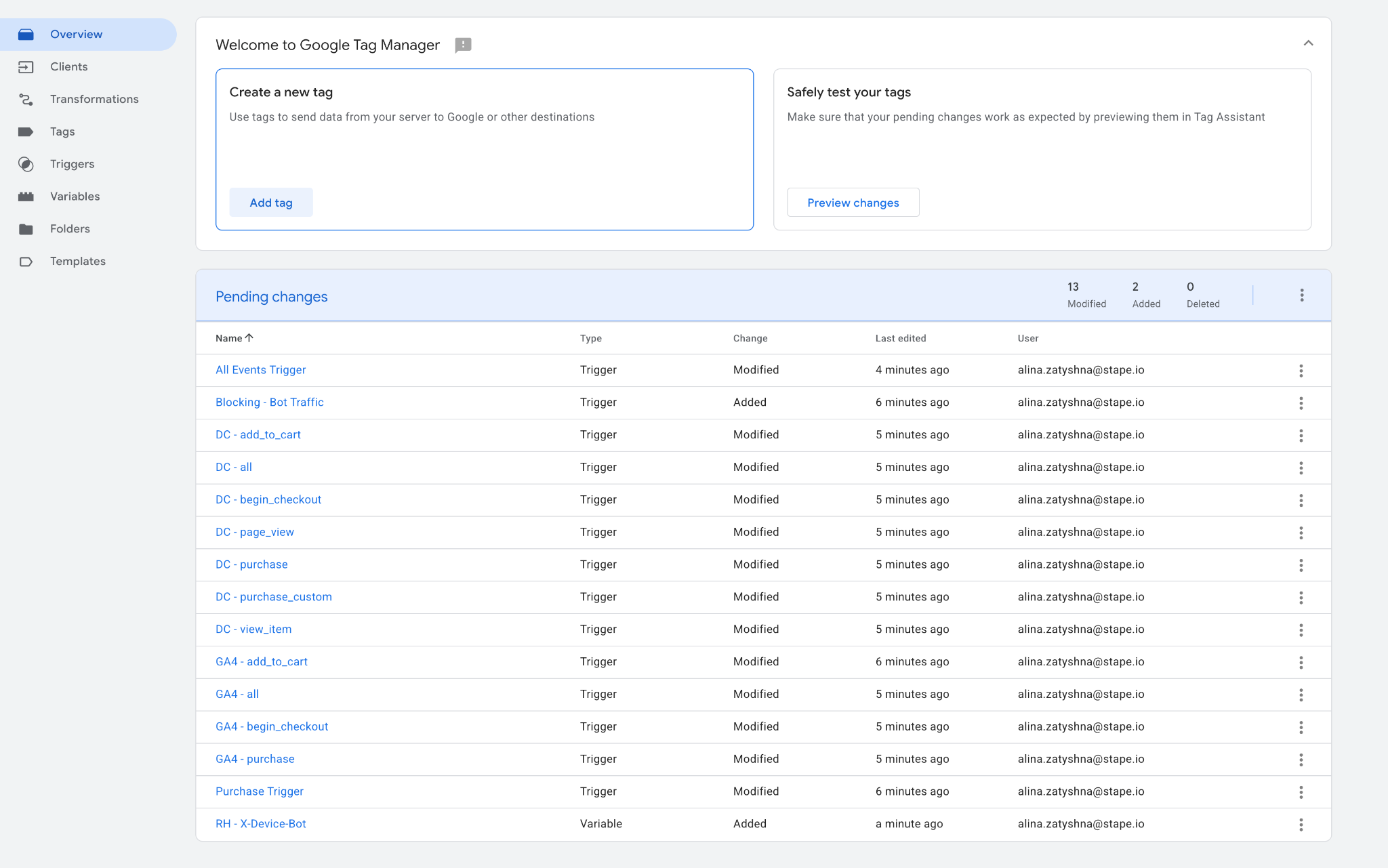Open more actions for DC - view_item row
The height and width of the screenshot is (868, 1388).
1301,630
